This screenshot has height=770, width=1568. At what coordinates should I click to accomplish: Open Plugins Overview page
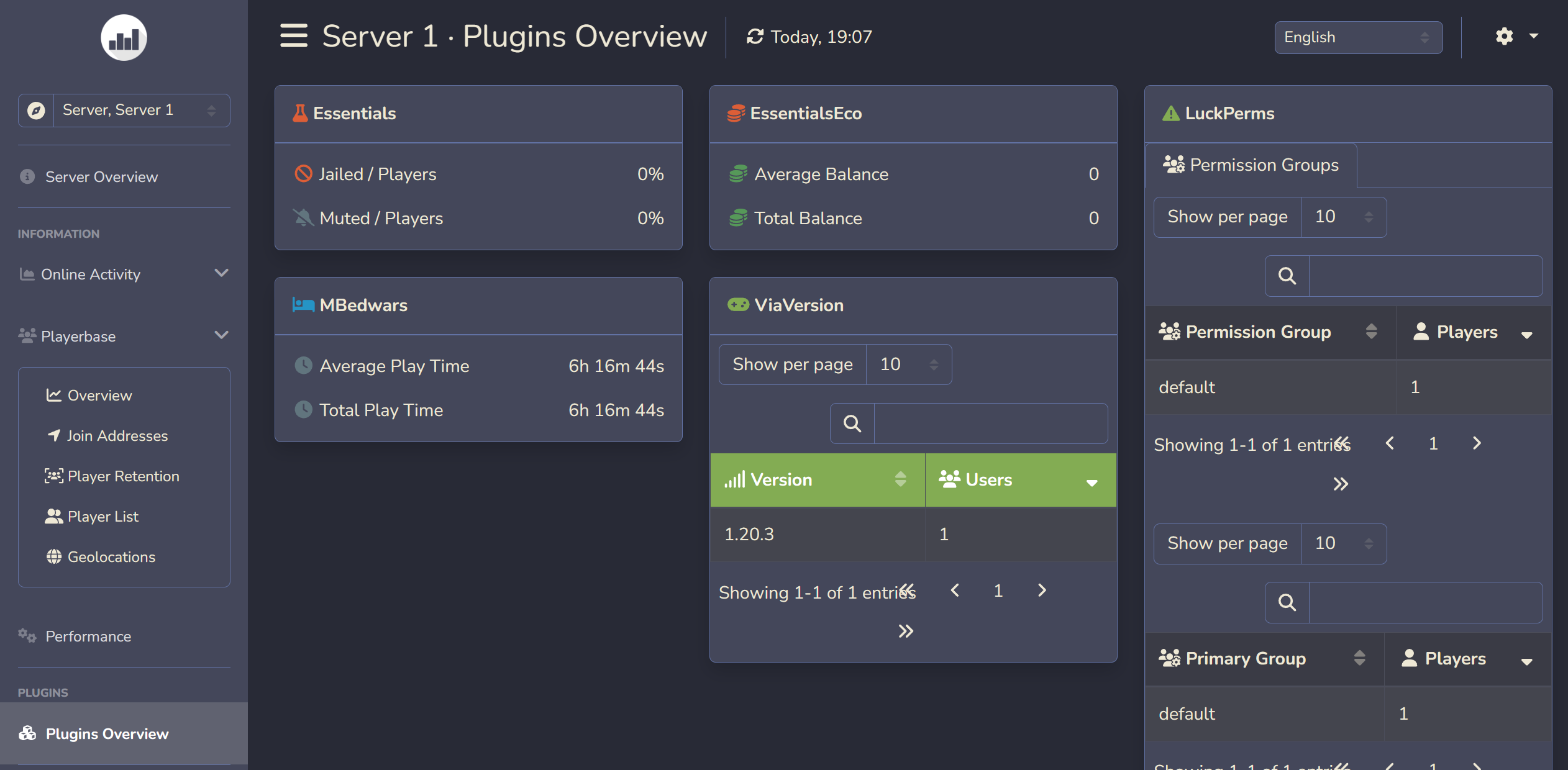tap(124, 734)
